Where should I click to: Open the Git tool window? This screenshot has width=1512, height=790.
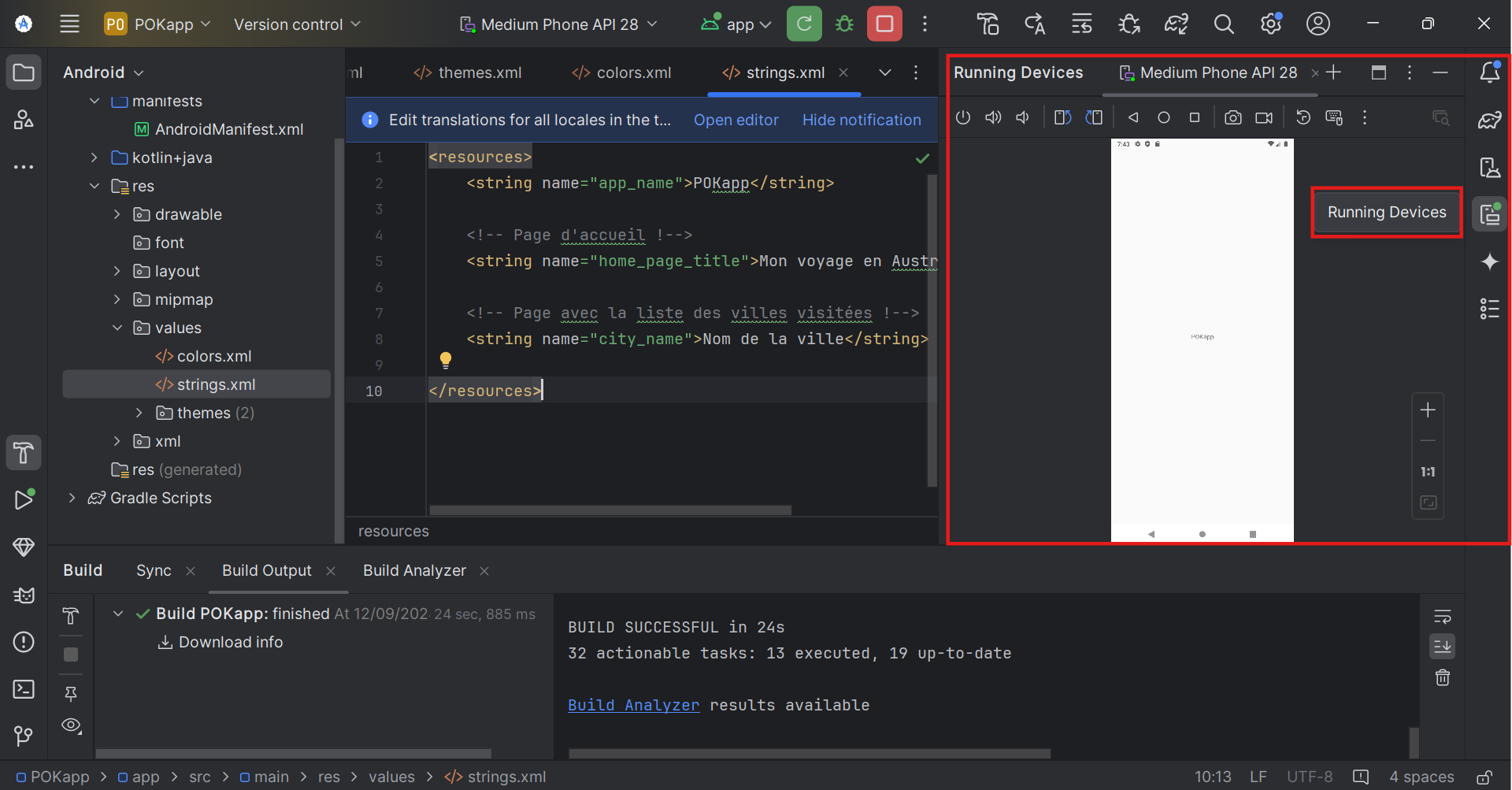click(x=24, y=736)
